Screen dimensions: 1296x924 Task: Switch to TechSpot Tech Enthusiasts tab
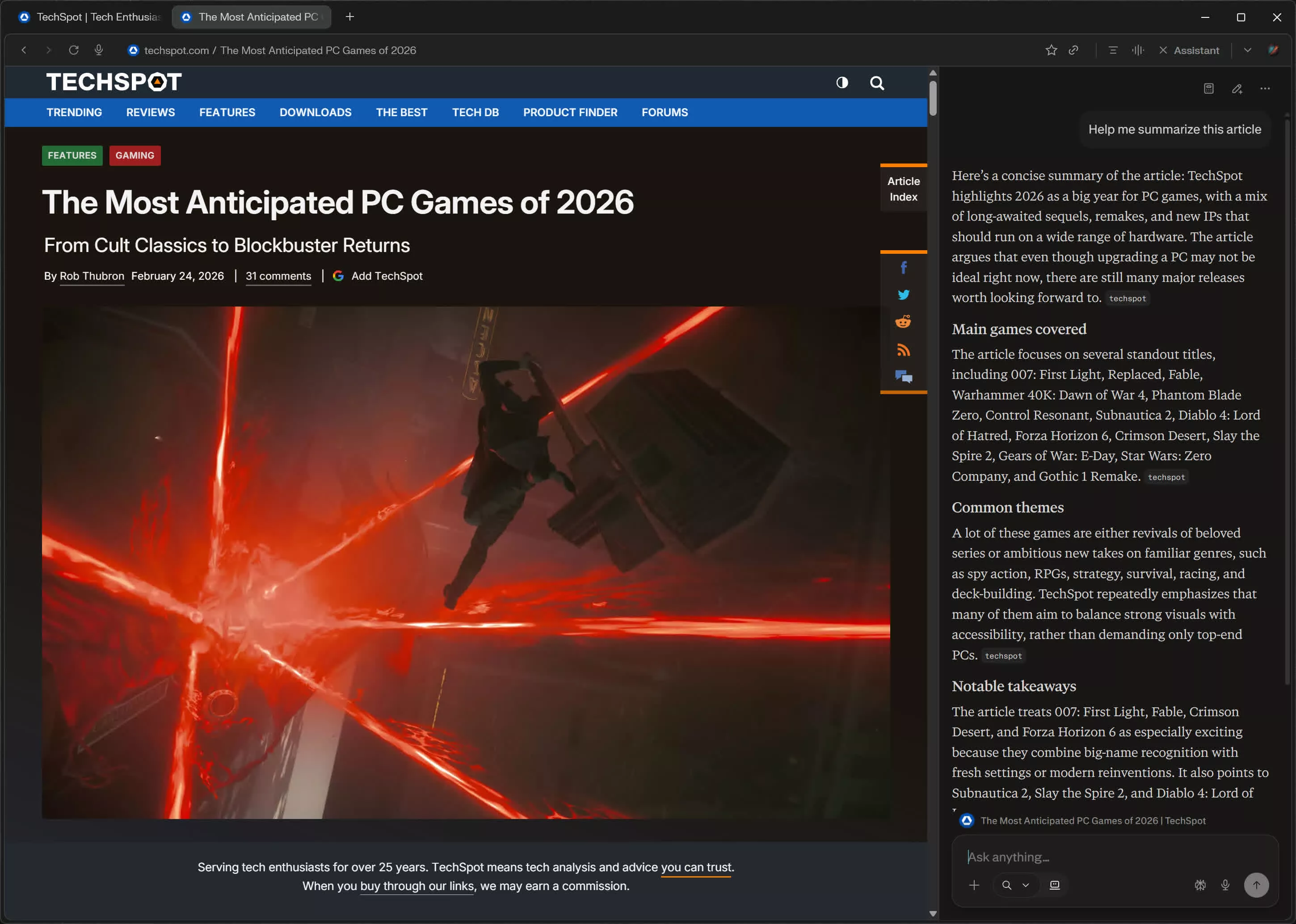[x=90, y=17]
